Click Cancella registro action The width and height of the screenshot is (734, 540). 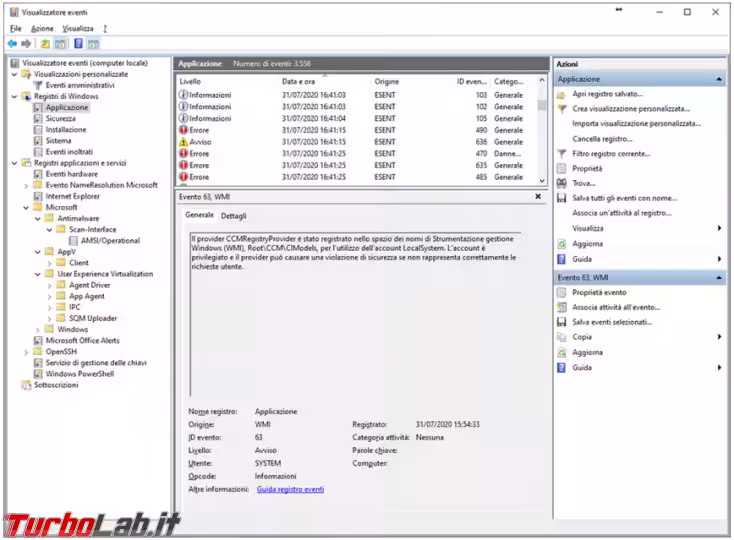click(x=602, y=139)
